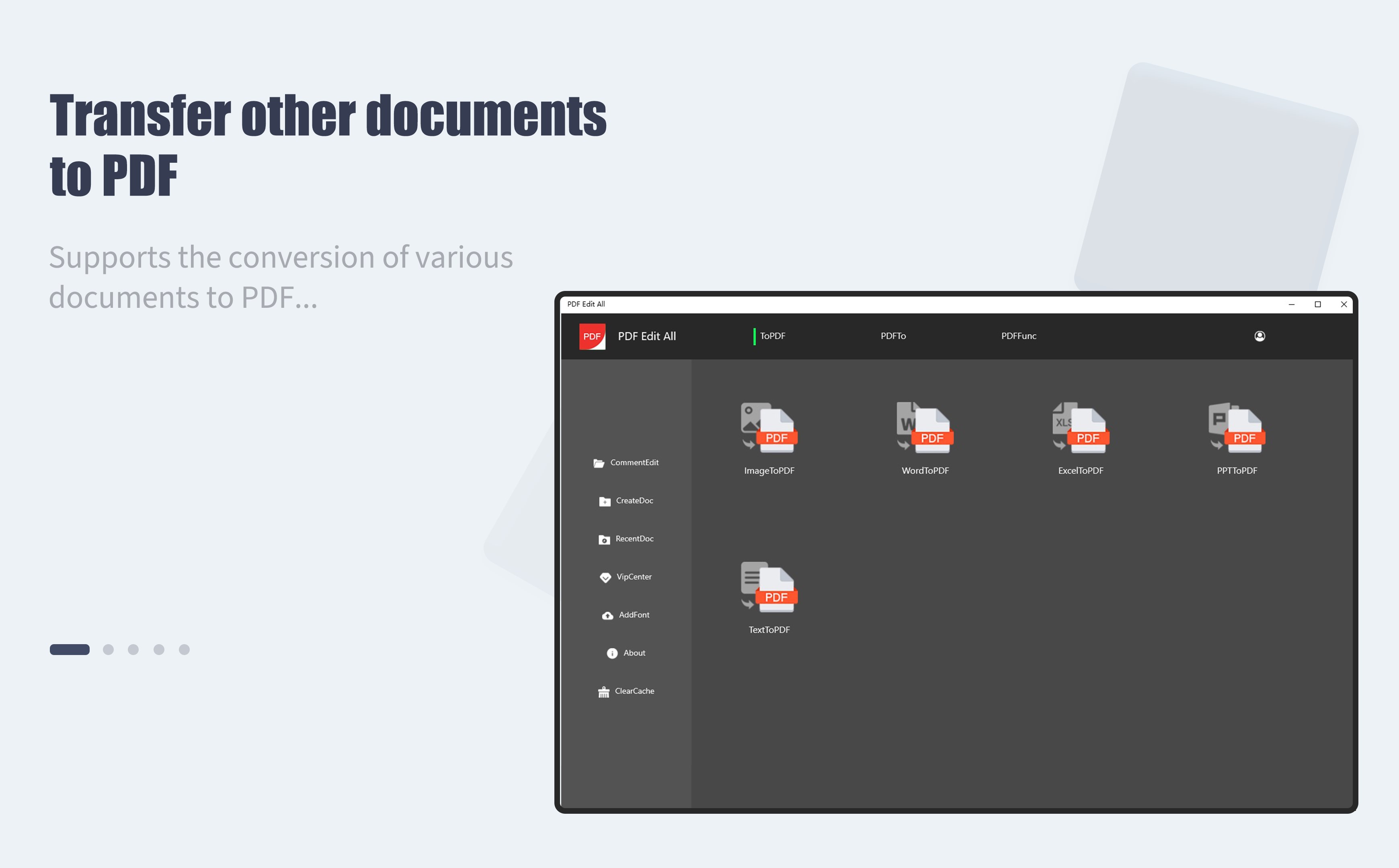Open the VipCenter panel
This screenshot has height=868, width=1399.
626,577
